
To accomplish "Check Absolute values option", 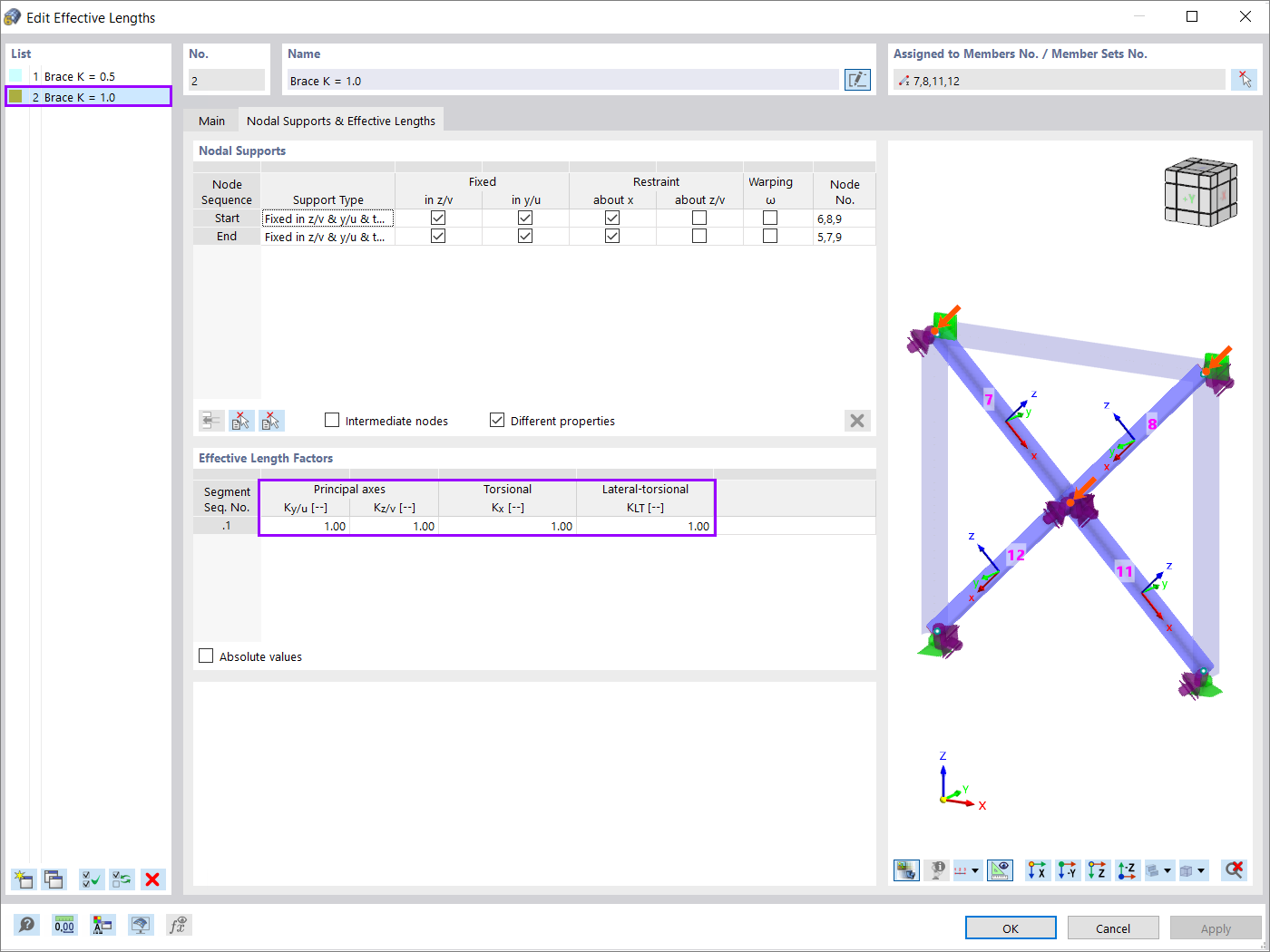I will (x=206, y=656).
